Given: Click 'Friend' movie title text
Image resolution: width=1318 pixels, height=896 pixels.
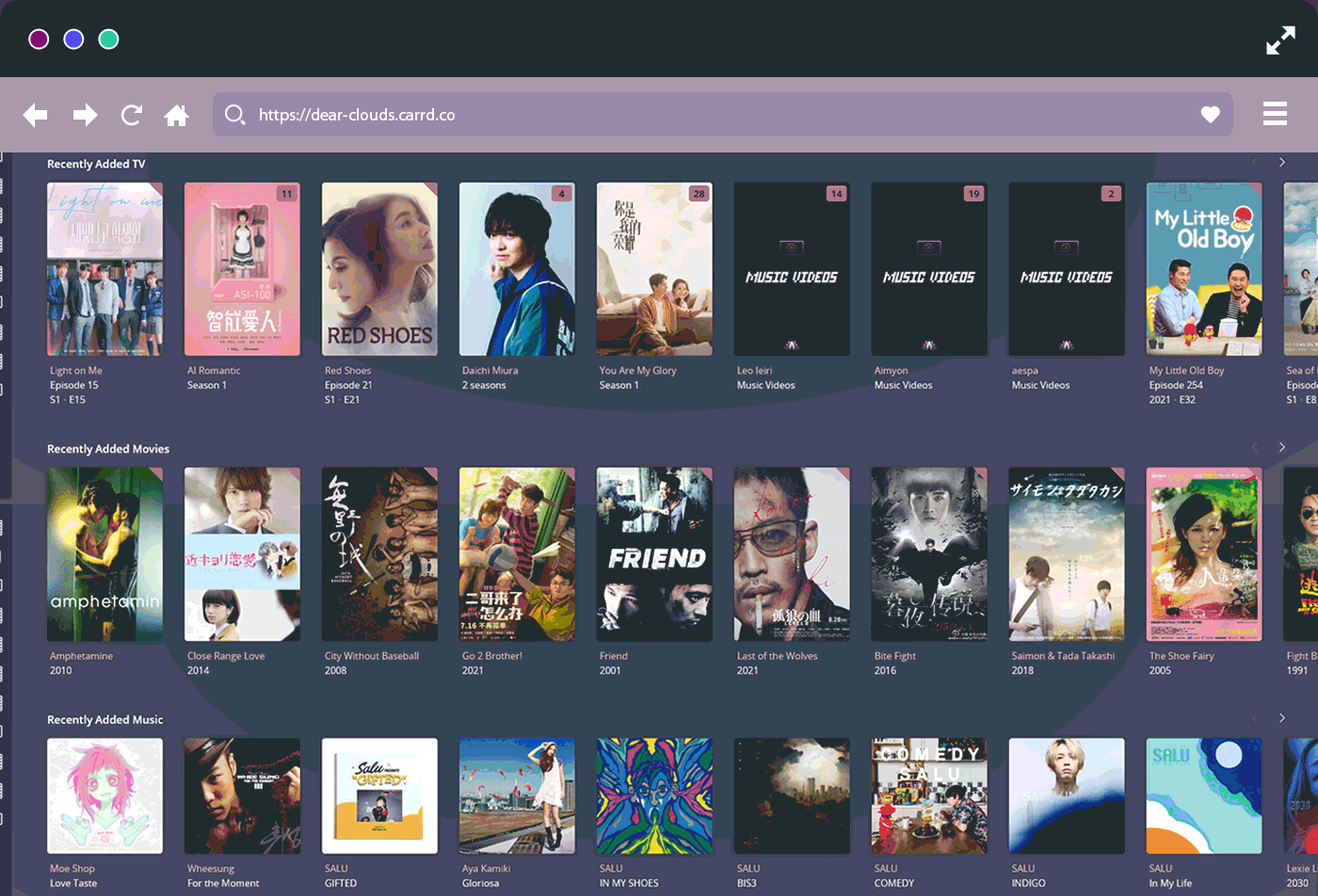Looking at the screenshot, I should coord(614,656).
